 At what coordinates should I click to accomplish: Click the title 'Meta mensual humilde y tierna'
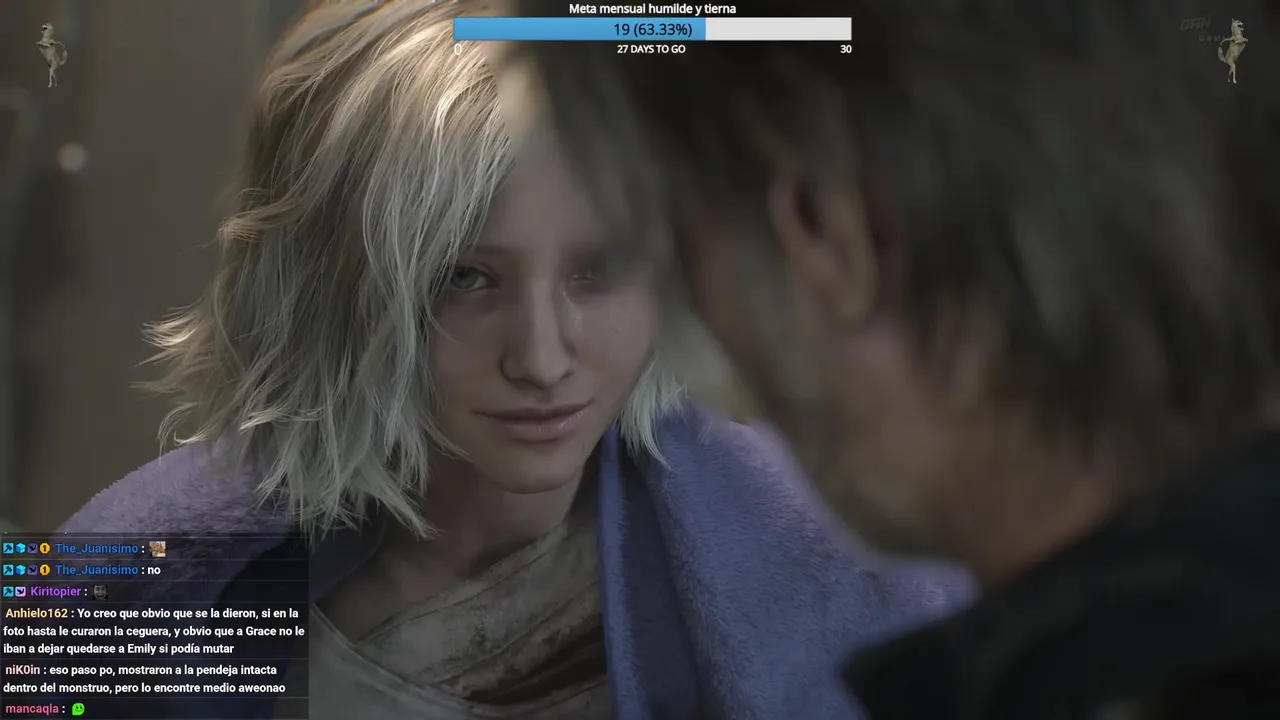[x=652, y=9]
